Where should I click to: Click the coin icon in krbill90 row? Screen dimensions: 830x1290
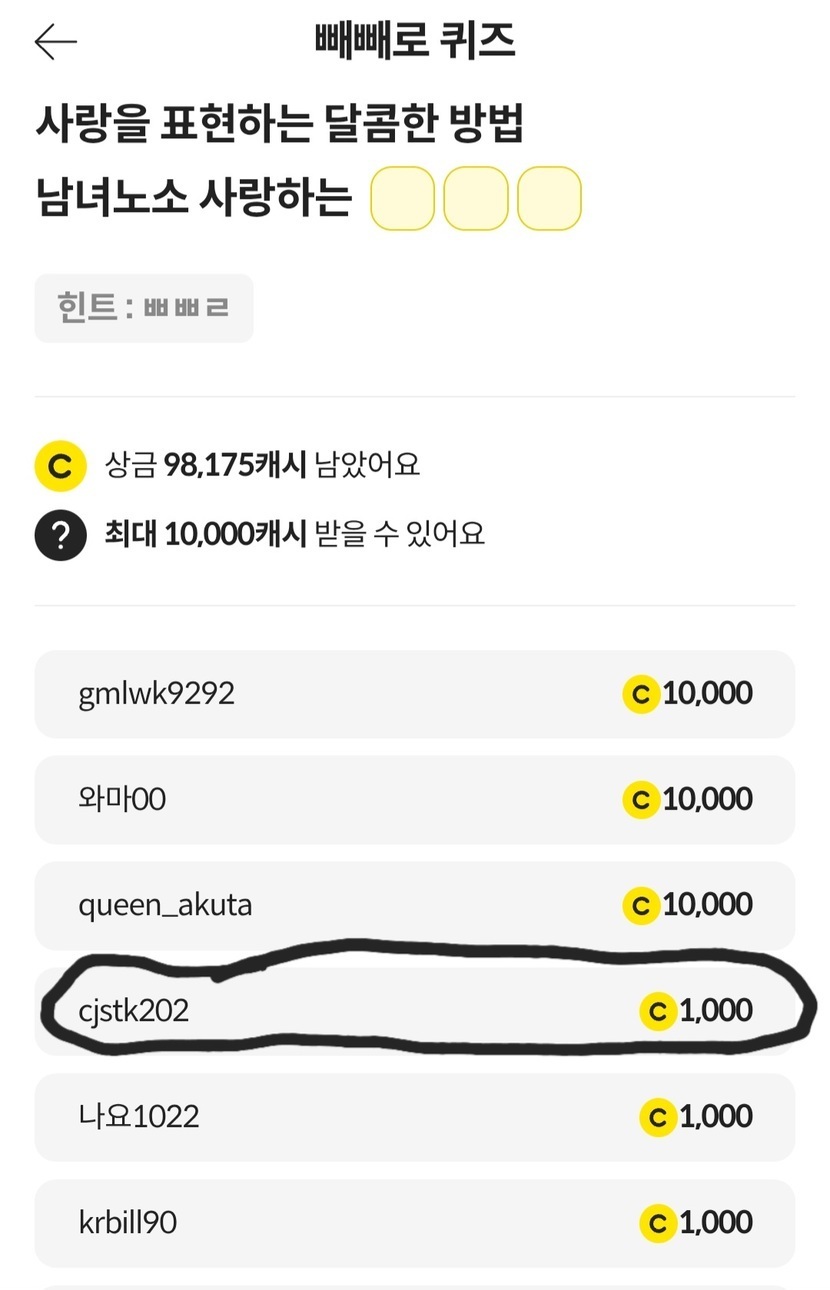[657, 1224]
